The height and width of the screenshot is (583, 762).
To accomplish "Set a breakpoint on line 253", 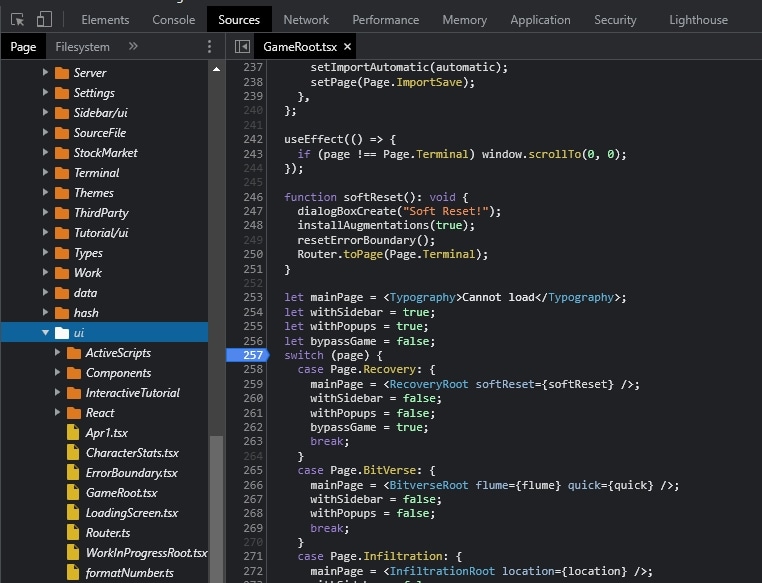I will [253, 297].
